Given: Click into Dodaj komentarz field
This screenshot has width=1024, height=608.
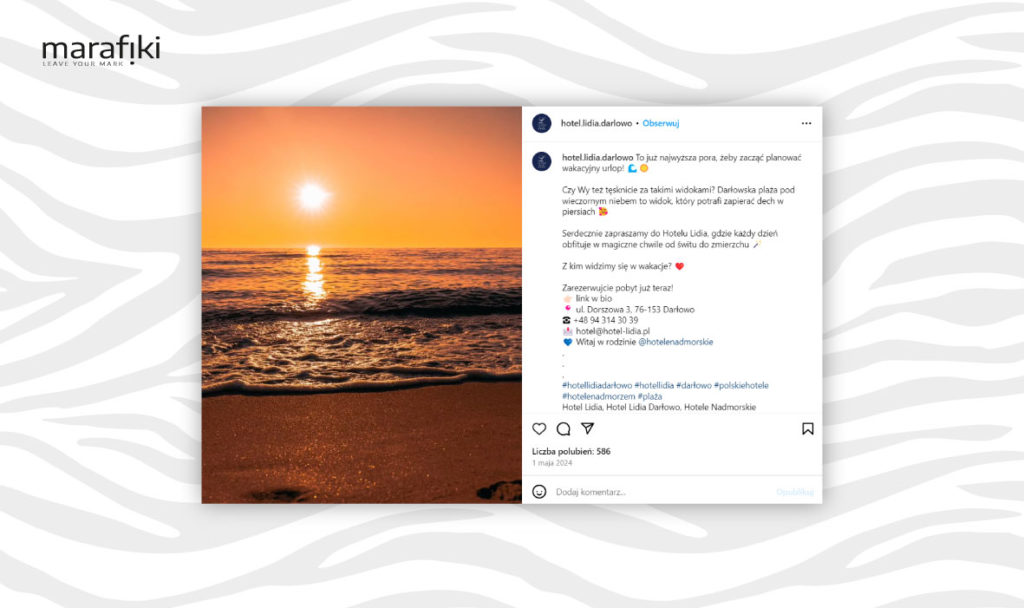Looking at the screenshot, I should coord(663,492).
